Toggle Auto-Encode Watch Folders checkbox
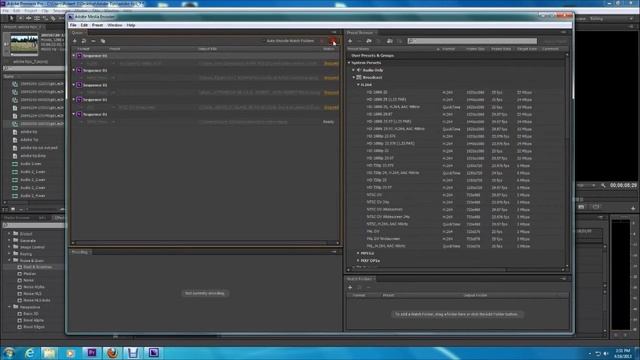640x360 pixels. pos(264,41)
